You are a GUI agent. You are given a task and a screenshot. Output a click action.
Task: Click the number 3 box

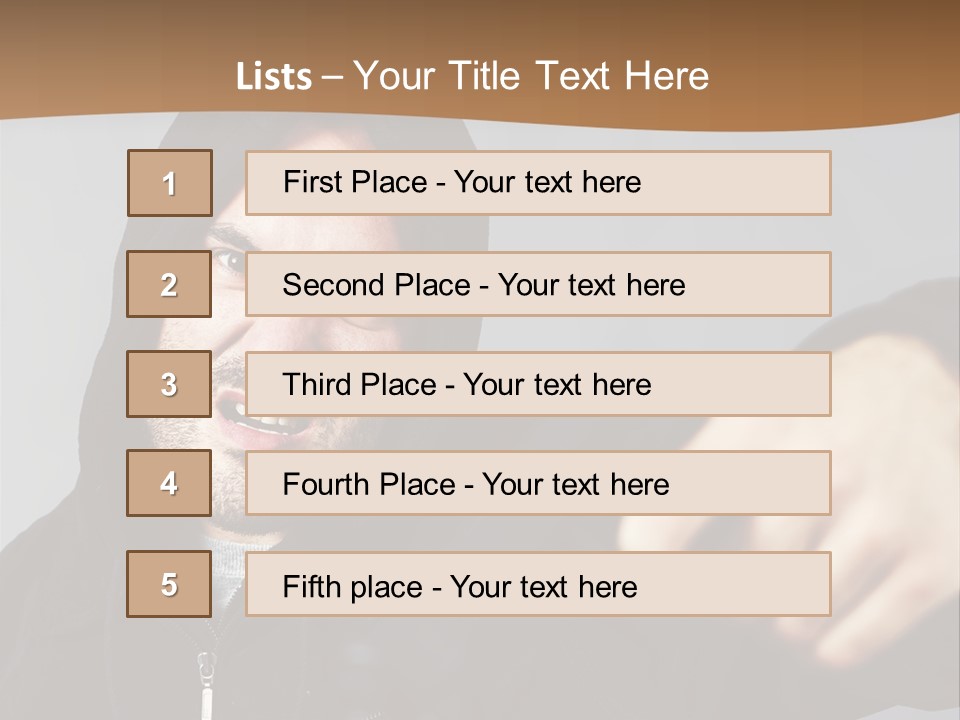point(170,384)
